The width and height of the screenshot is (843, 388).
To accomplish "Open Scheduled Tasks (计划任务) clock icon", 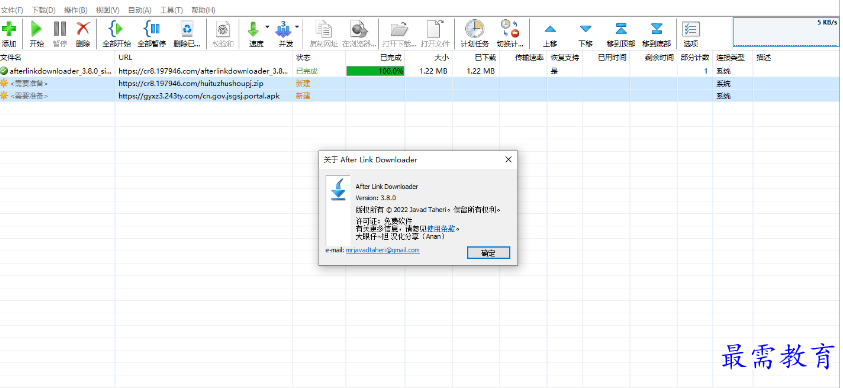I will point(474,29).
